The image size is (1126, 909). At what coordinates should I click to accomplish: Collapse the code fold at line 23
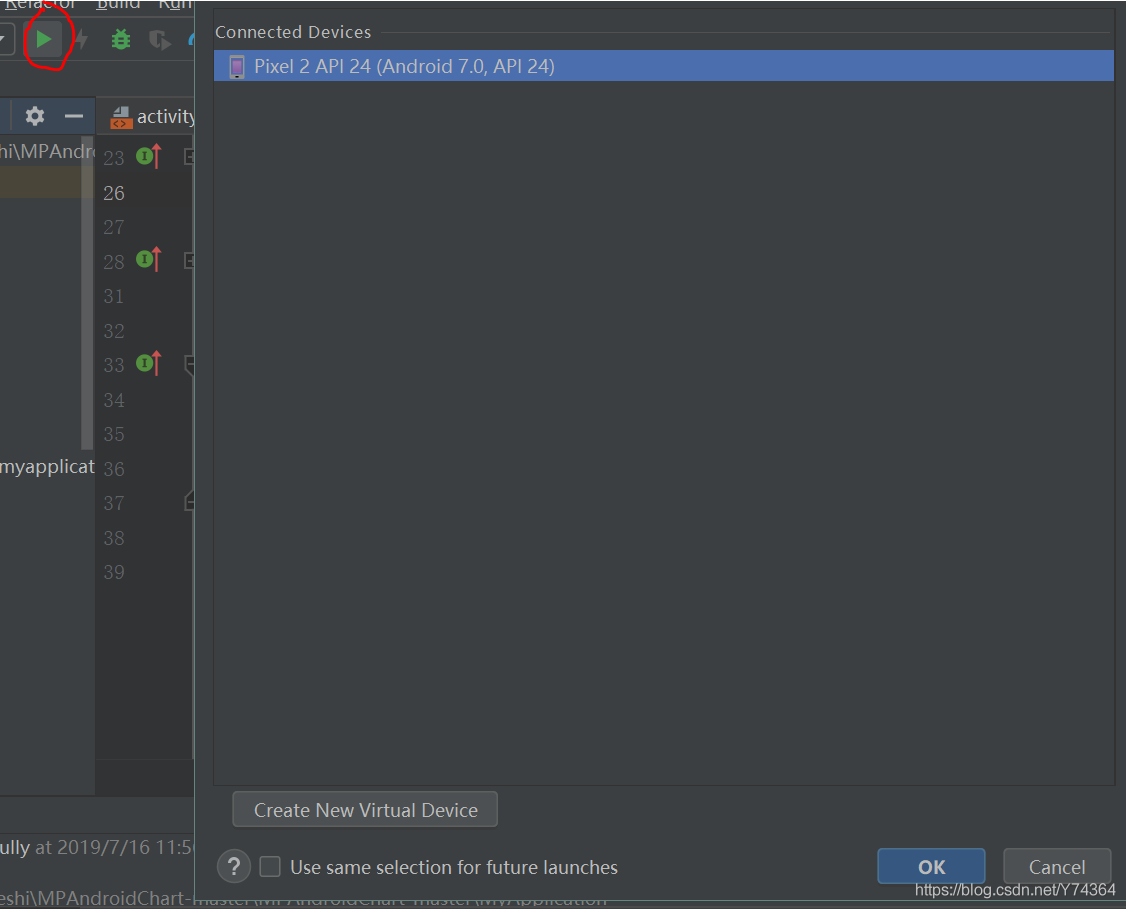click(188, 157)
